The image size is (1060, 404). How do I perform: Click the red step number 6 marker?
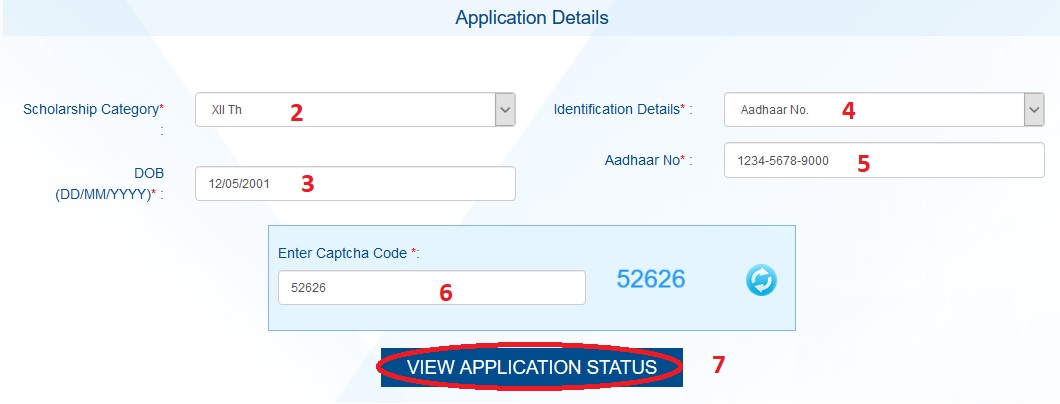(446, 292)
